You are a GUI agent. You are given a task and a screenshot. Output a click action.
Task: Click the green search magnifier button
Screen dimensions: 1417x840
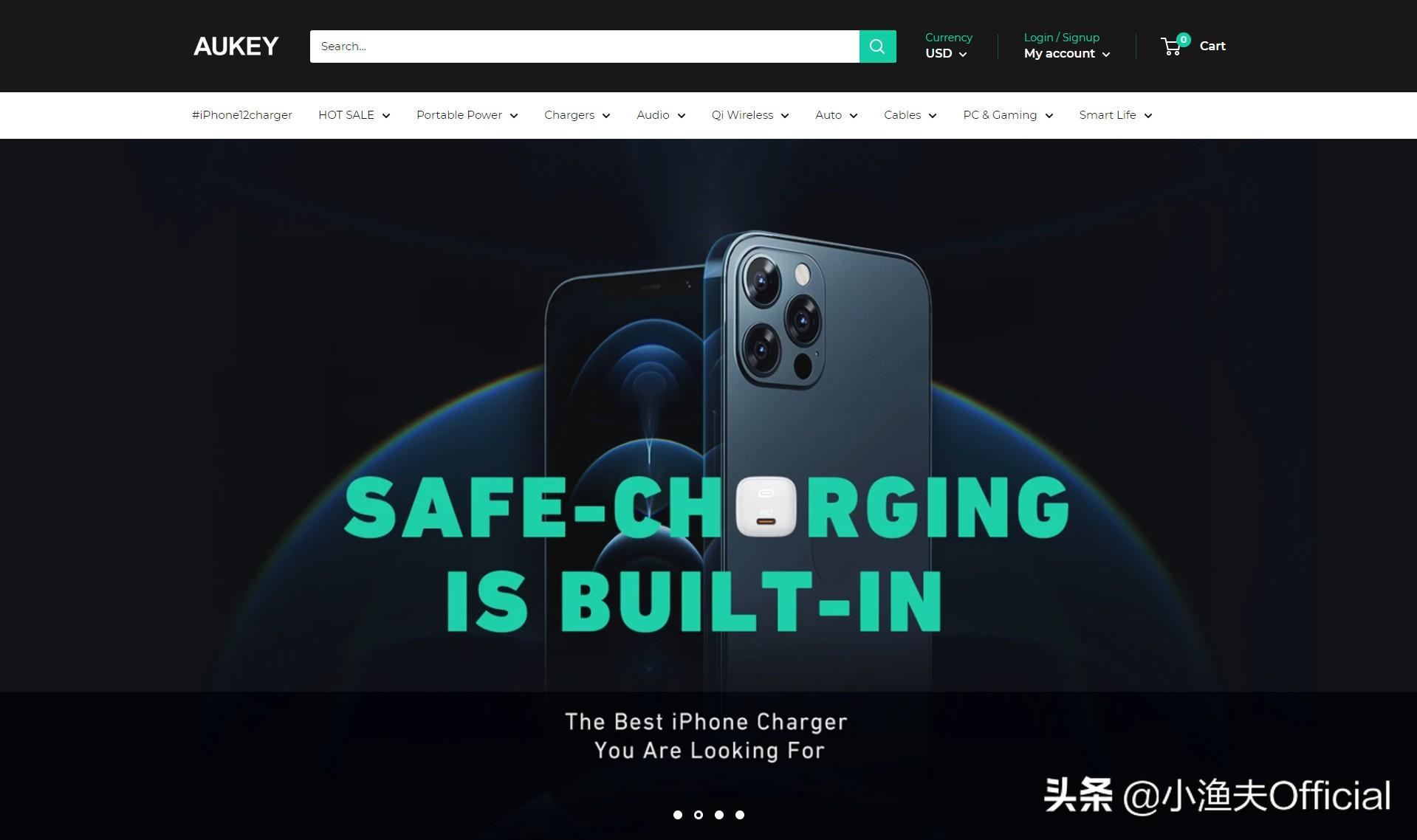tap(877, 47)
